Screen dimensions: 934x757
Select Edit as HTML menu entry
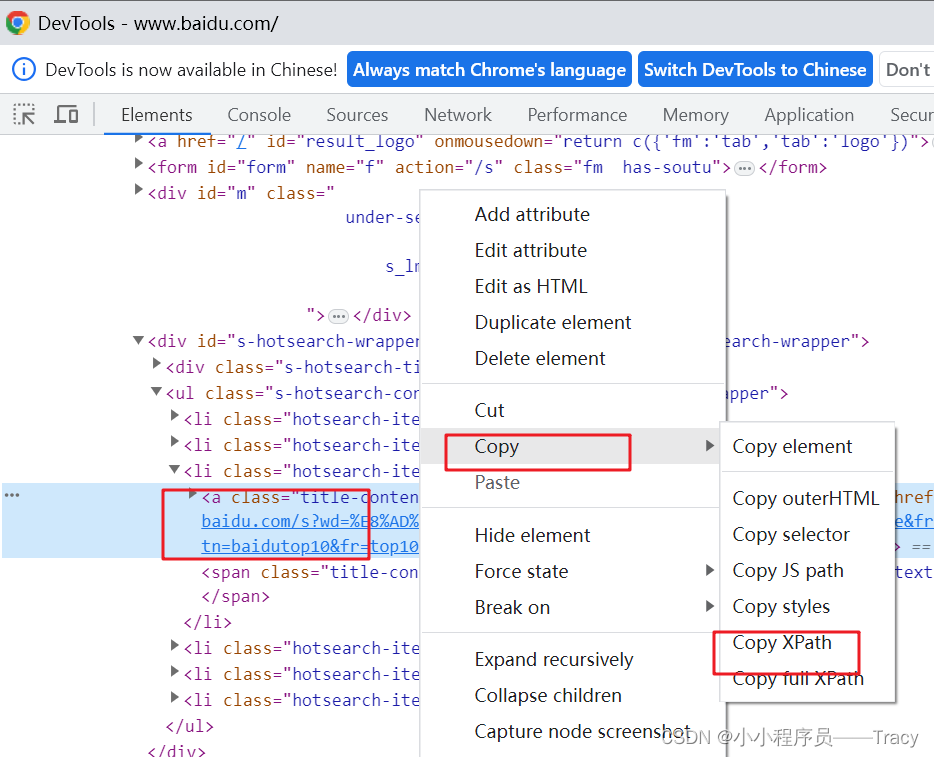click(573, 286)
